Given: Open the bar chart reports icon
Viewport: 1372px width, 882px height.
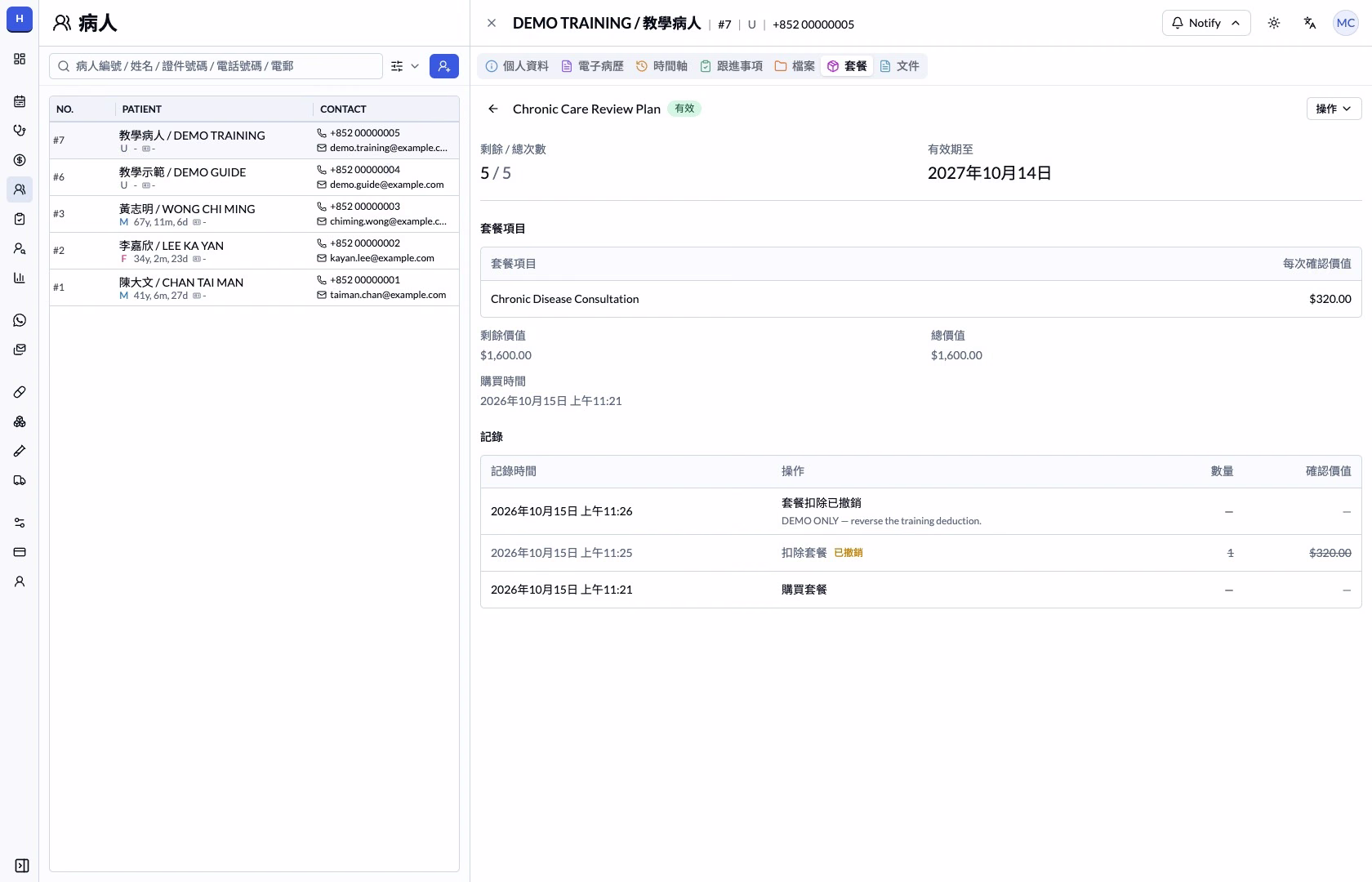Looking at the screenshot, I should [20, 278].
